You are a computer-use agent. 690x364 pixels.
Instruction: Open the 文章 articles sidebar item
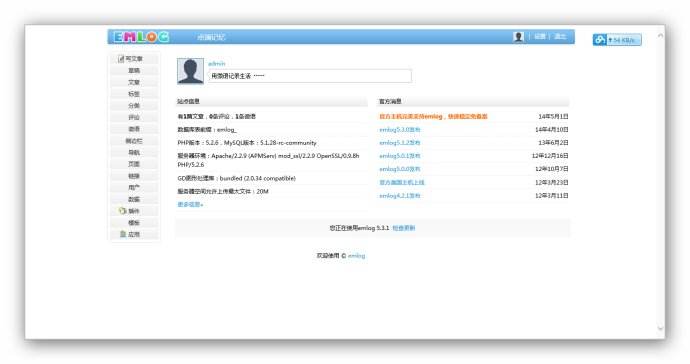(x=134, y=82)
